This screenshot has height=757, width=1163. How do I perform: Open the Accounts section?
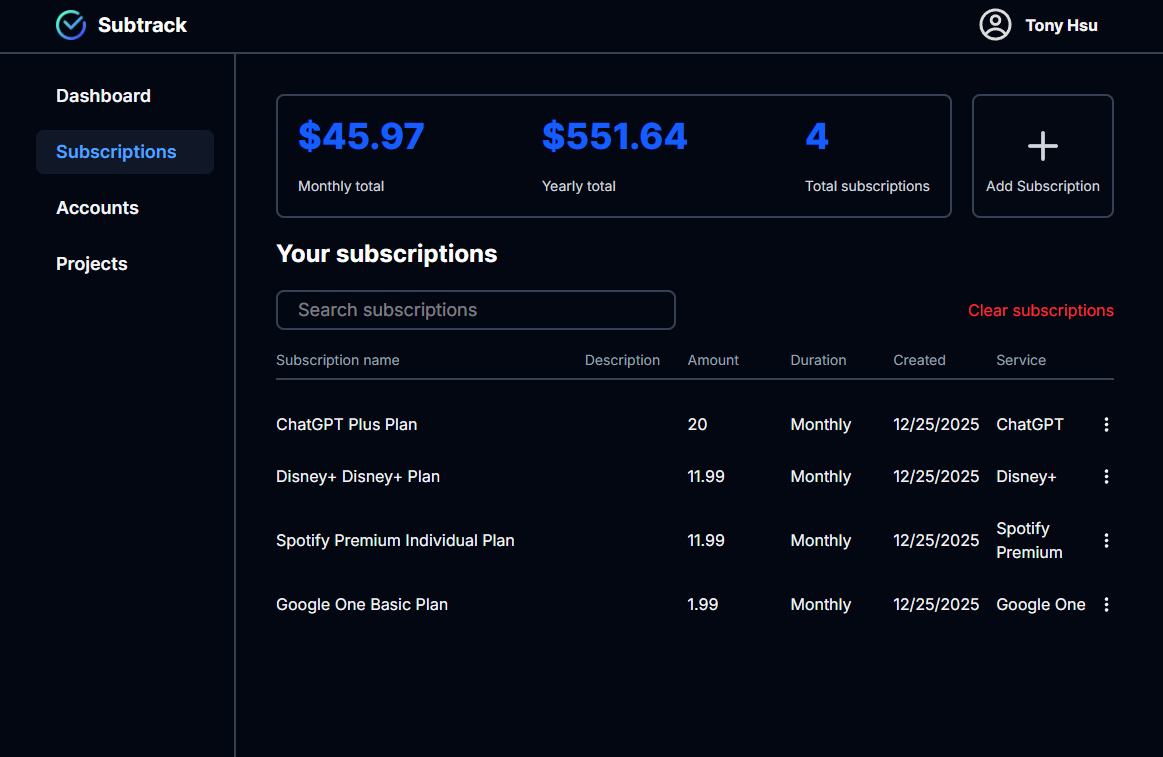[97, 208]
